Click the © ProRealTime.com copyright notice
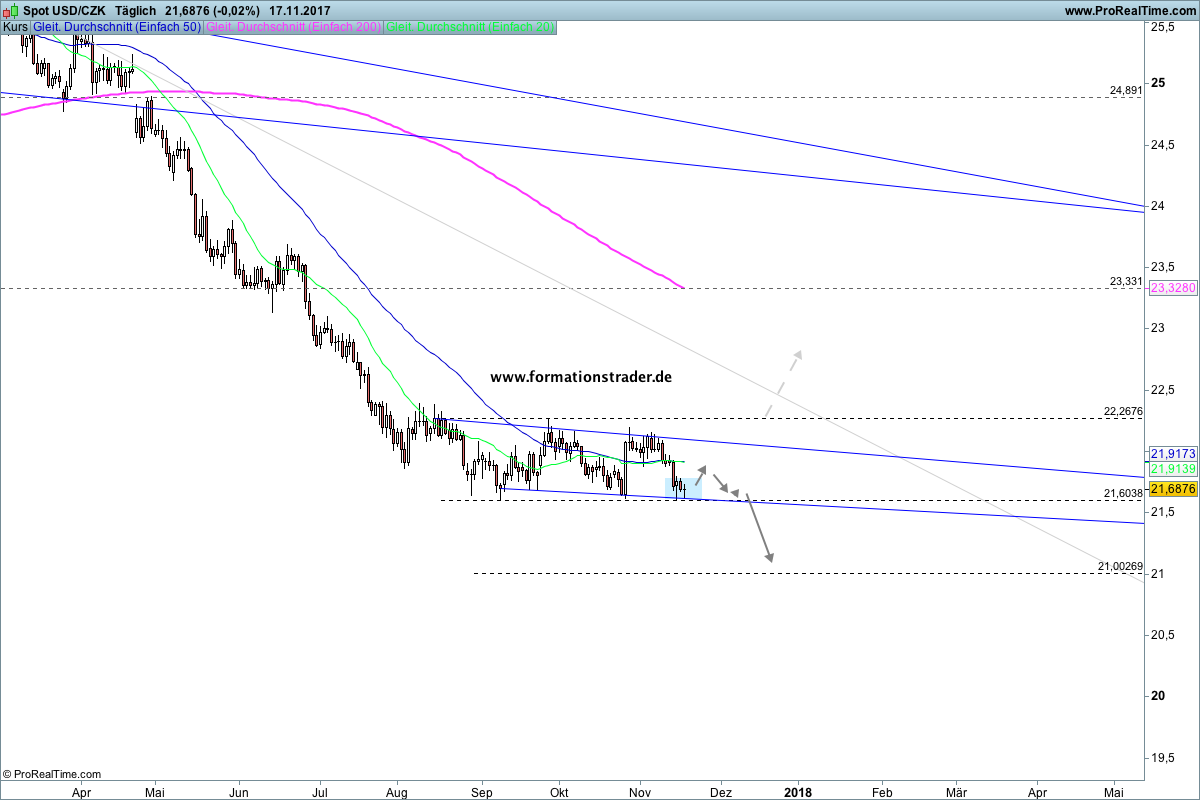This screenshot has height=800, width=1200. [x=52, y=774]
